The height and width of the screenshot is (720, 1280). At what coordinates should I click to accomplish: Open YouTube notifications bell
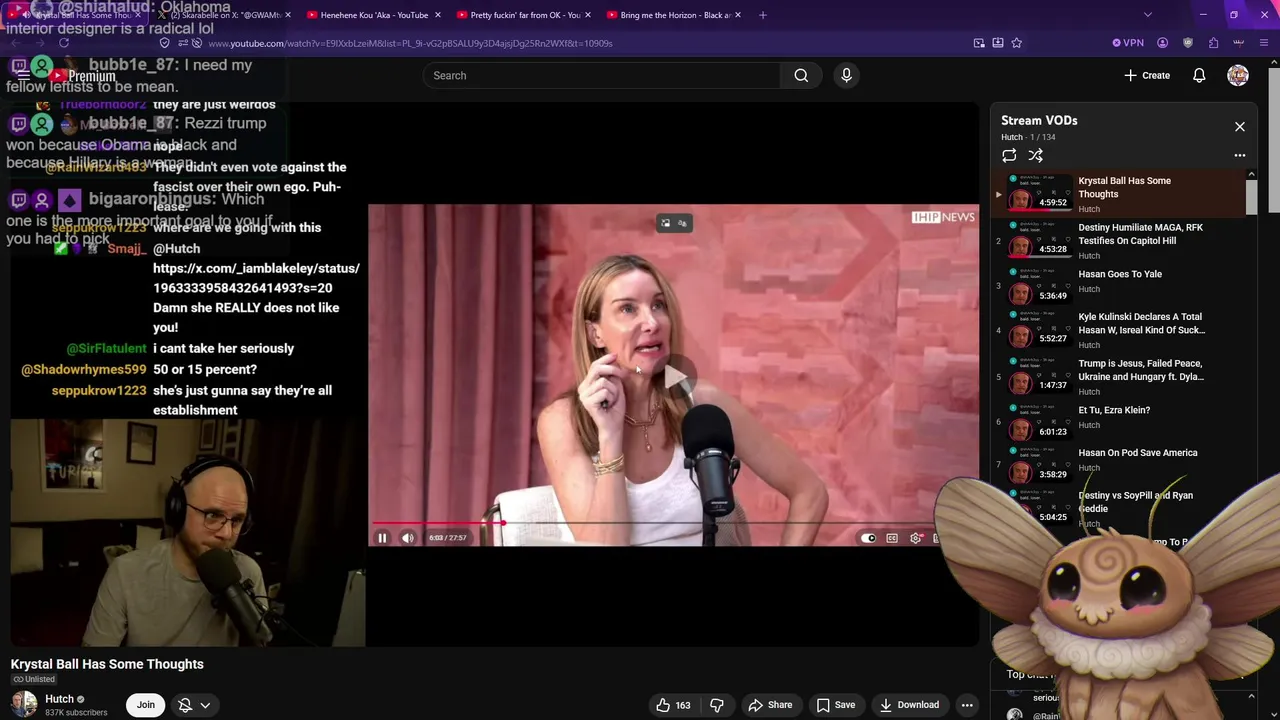coord(1199,75)
